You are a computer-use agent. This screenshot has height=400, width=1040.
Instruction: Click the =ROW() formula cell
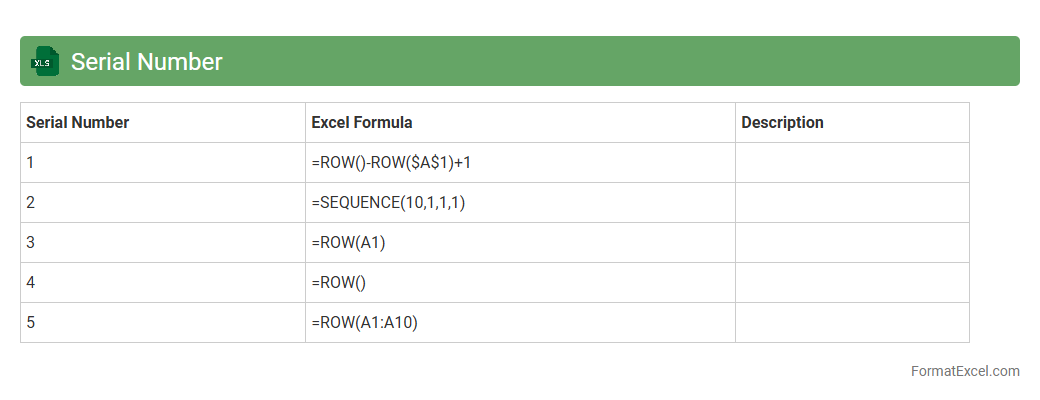click(339, 283)
